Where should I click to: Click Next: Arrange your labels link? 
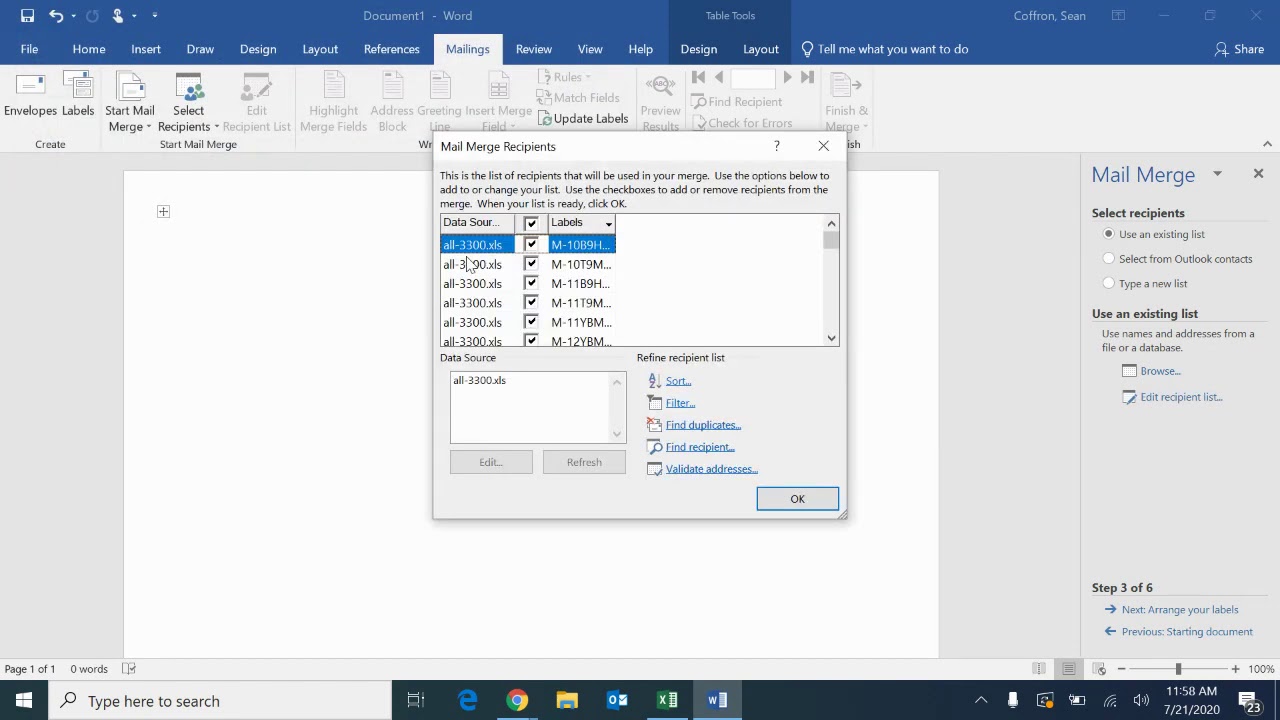(x=1179, y=610)
